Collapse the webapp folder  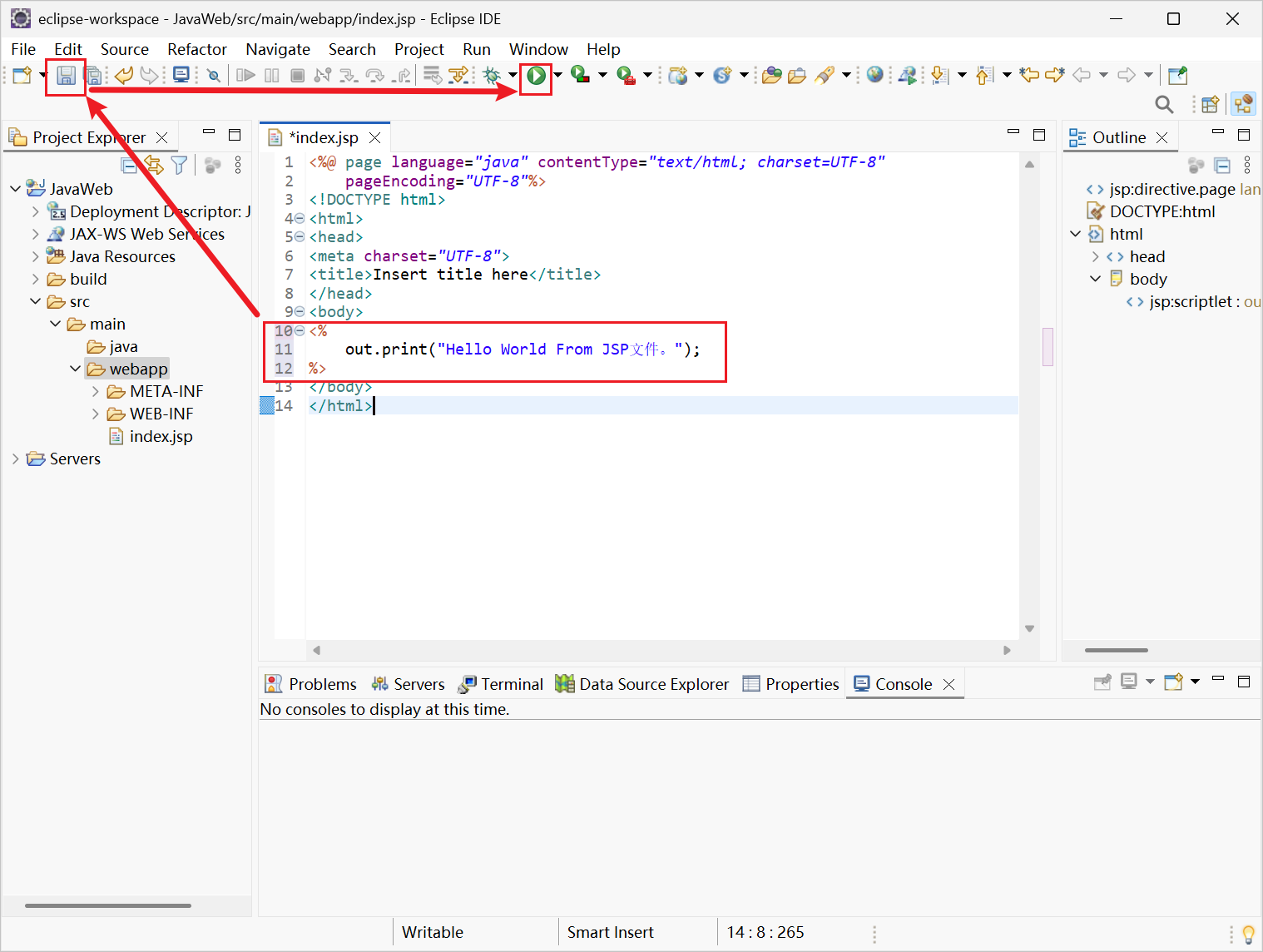point(75,369)
